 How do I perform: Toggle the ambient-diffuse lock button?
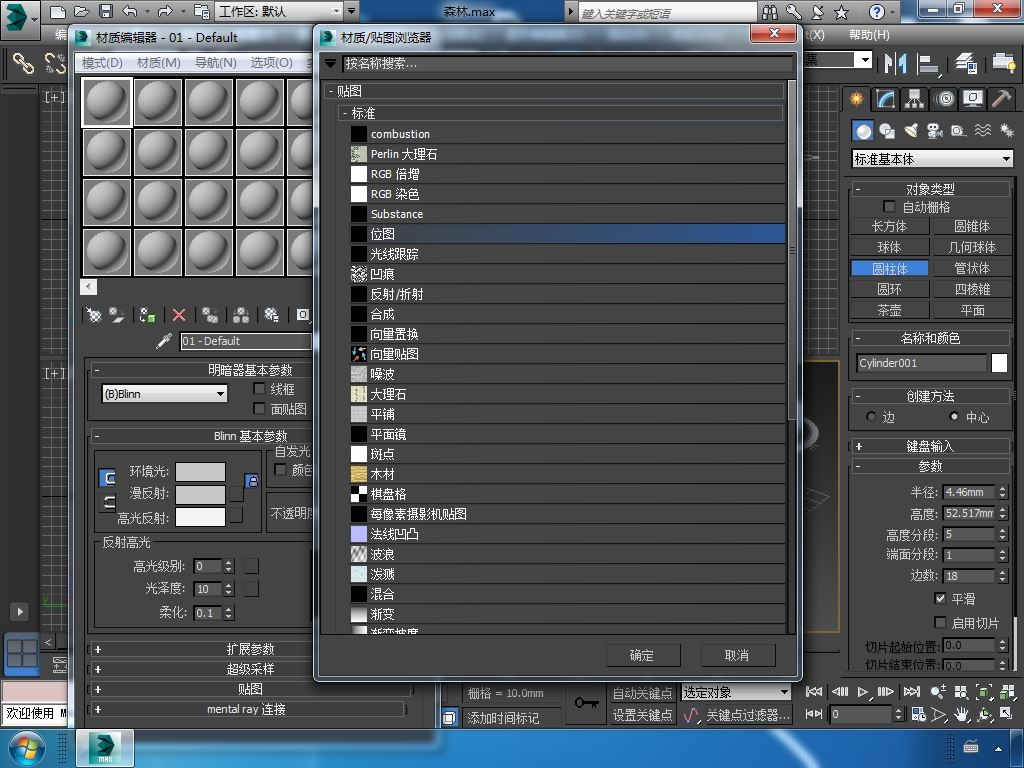[x=251, y=481]
